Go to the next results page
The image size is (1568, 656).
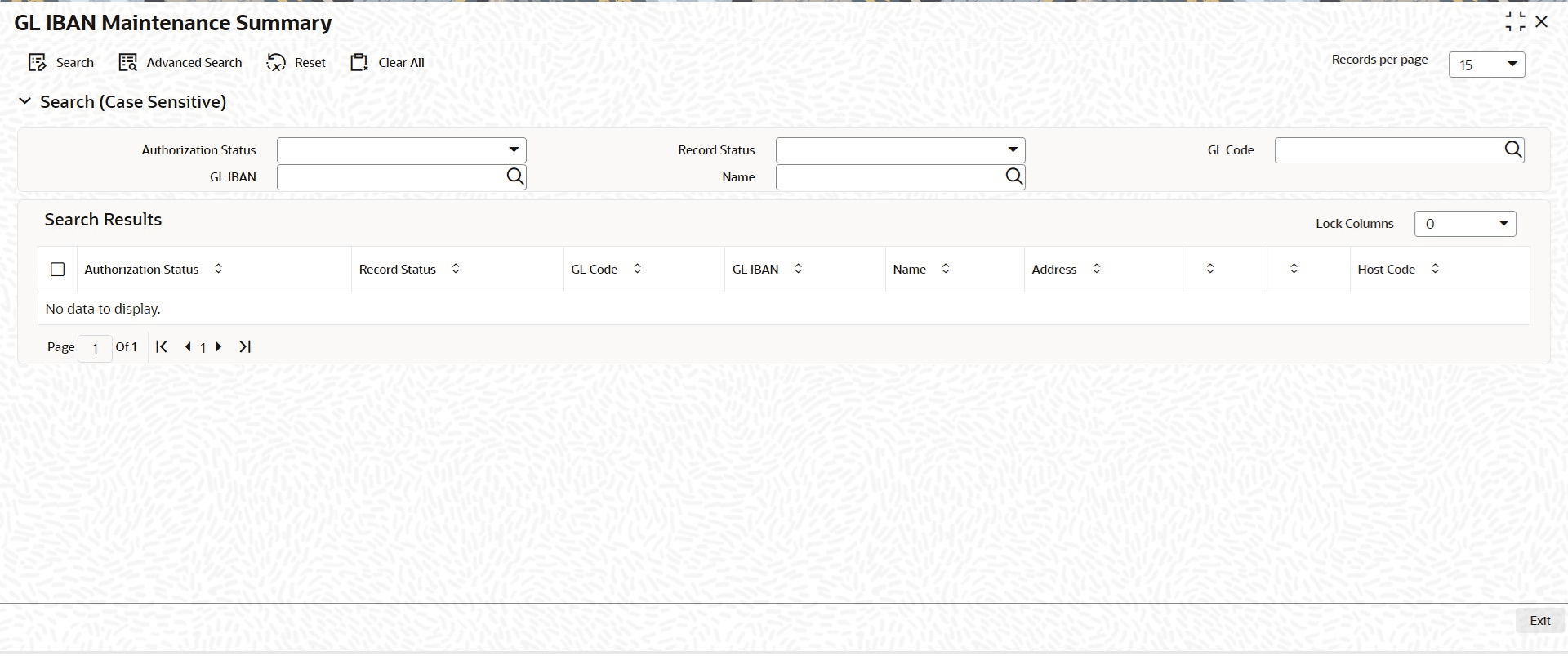[219, 347]
